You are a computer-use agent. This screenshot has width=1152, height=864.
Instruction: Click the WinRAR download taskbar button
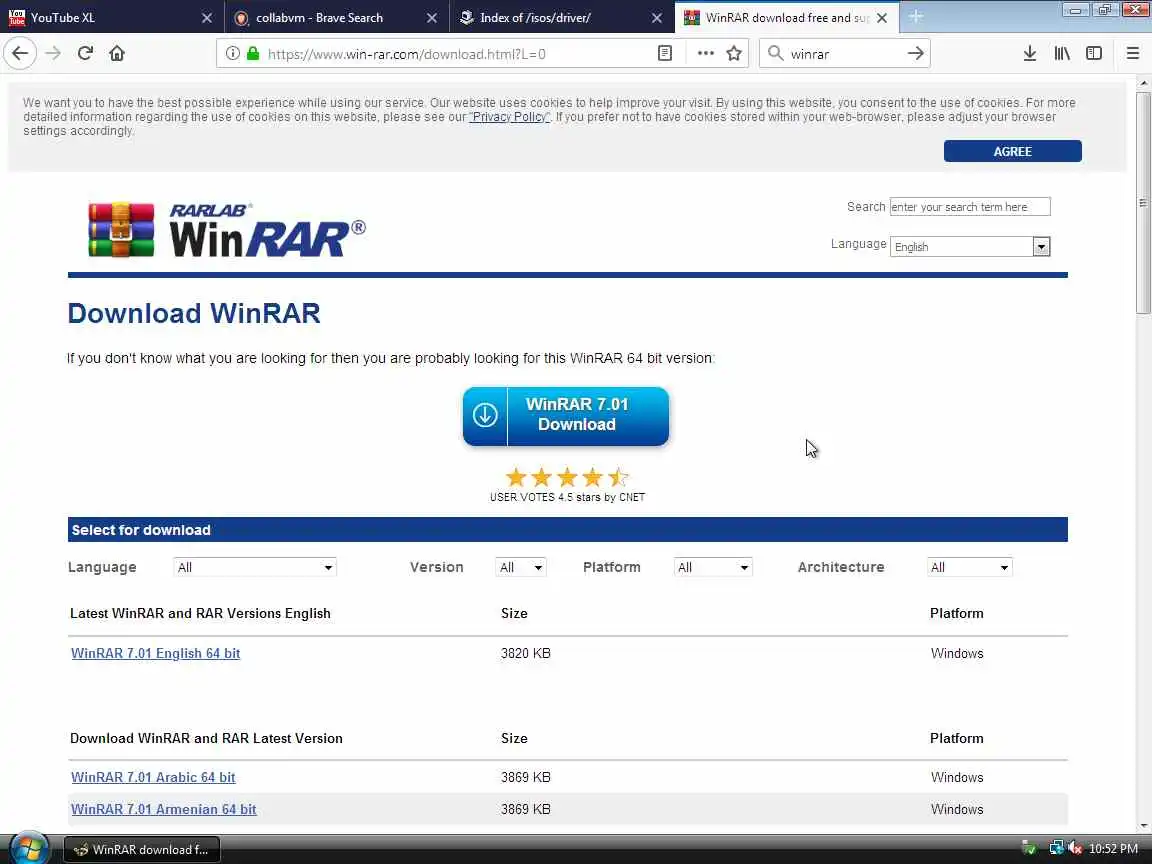142,849
